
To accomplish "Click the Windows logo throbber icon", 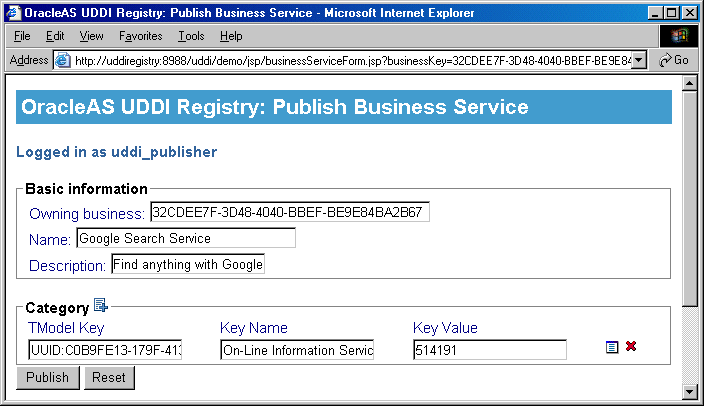I will (x=679, y=36).
